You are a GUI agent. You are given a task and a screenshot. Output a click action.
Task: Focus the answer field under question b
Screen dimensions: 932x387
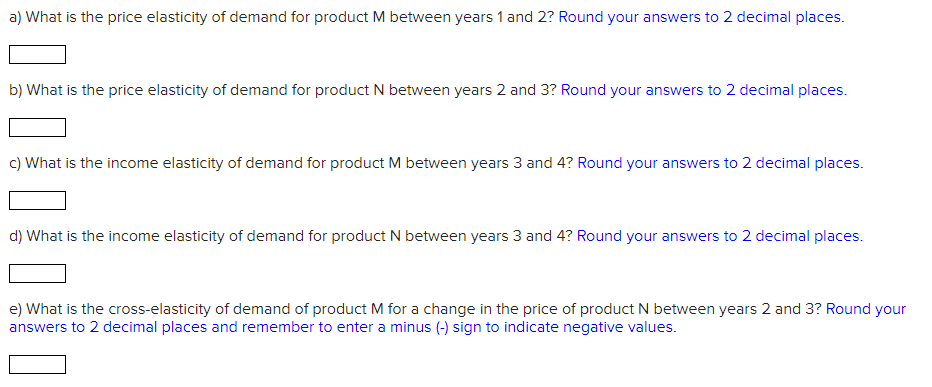click(x=37, y=127)
